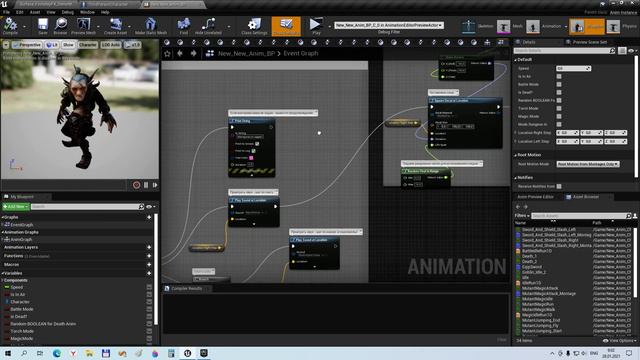640x360 pixels.
Task: Open the Window menu
Action: click(x=87, y=12)
